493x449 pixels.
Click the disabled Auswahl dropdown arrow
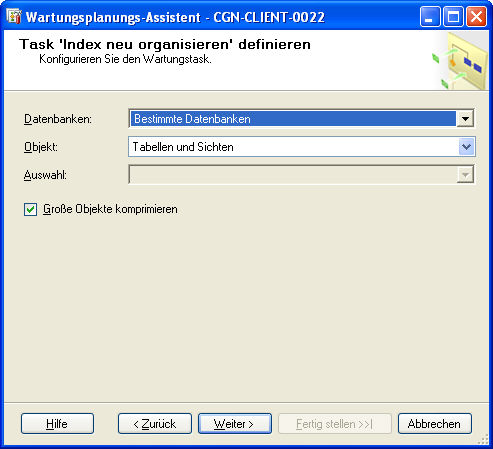click(x=465, y=175)
